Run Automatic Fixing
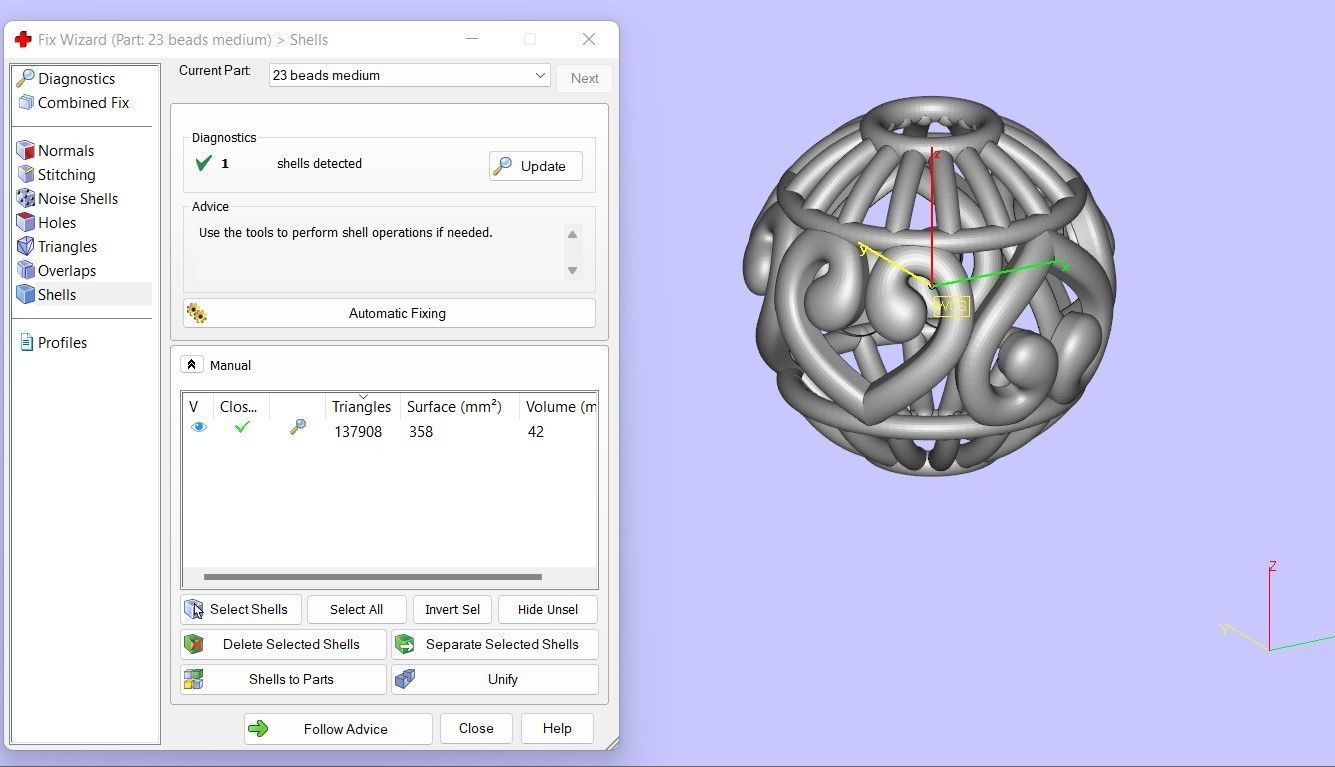The width and height of the screenshot is (1335, 767). [389, 313]
